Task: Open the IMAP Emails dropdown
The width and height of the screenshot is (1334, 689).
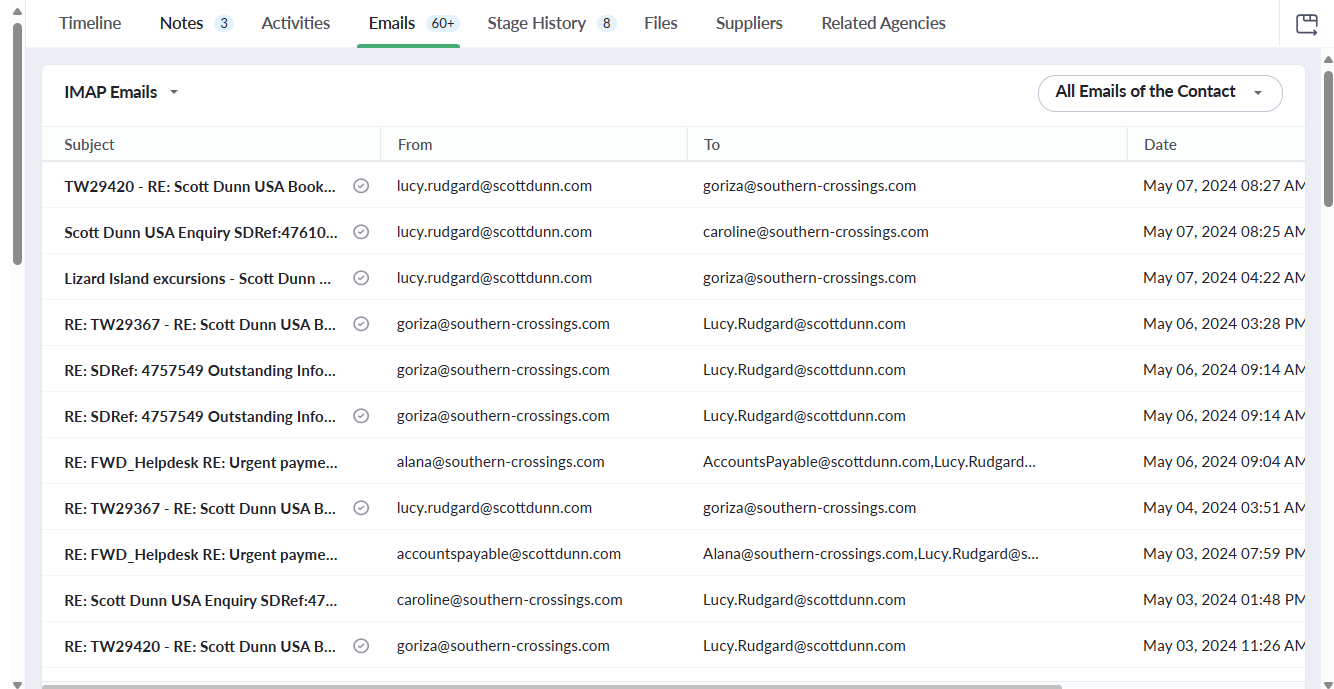Action: coord(121,92)
